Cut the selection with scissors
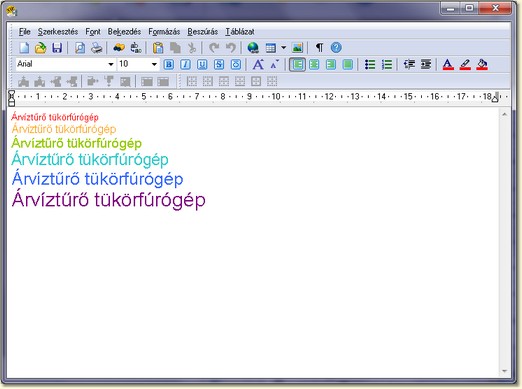The image size is (522, 389). point(192,48)
